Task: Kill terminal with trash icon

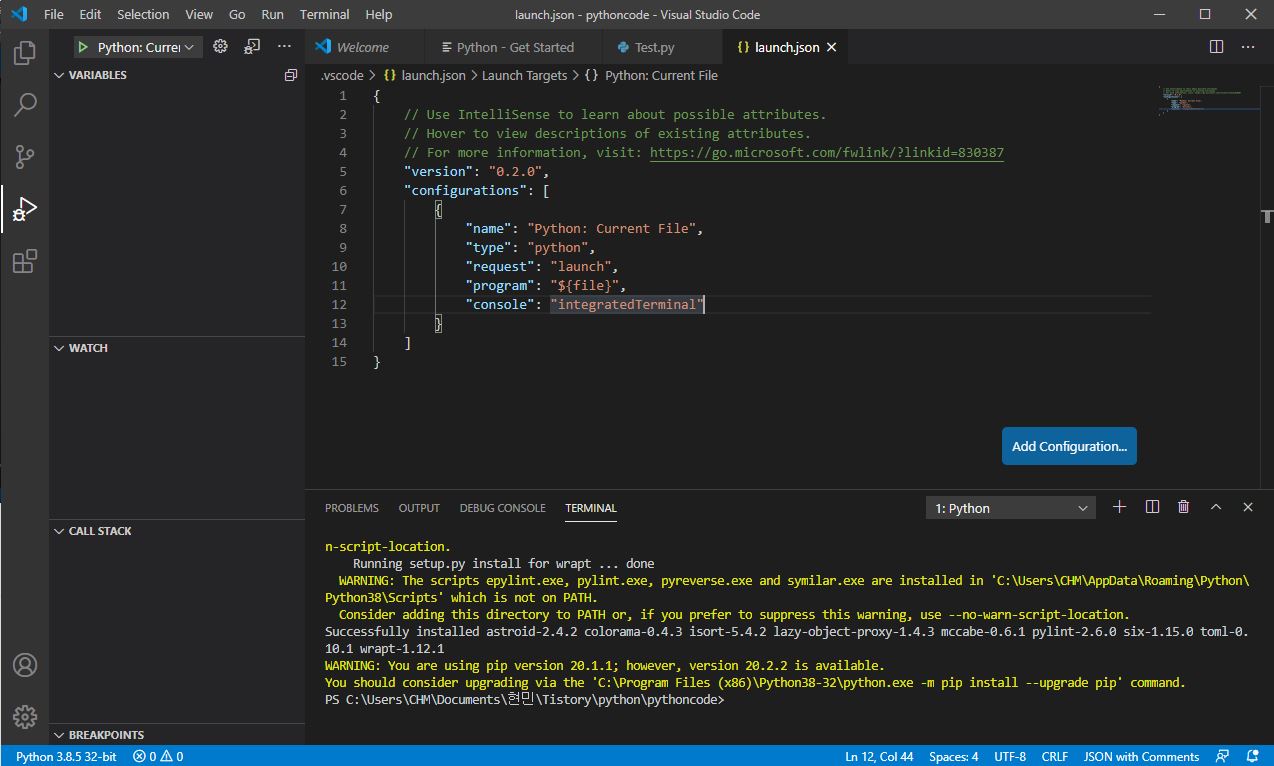Action: [x=1184, y=507]
